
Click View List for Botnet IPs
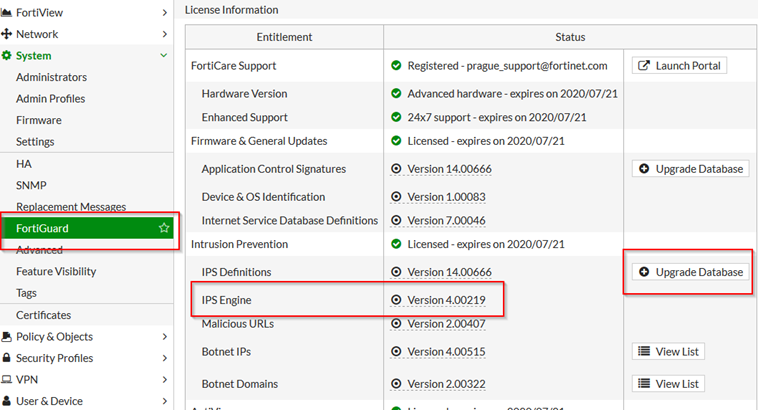click(x=668, y=352)
